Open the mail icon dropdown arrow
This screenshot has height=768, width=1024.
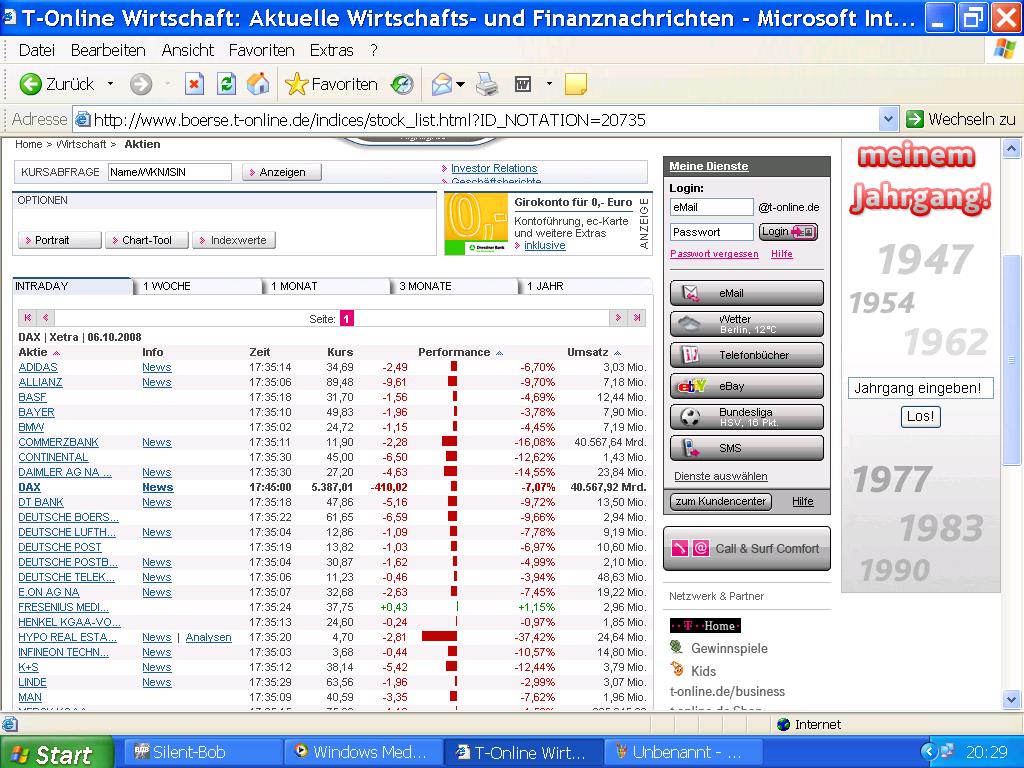tap(460, 84)
